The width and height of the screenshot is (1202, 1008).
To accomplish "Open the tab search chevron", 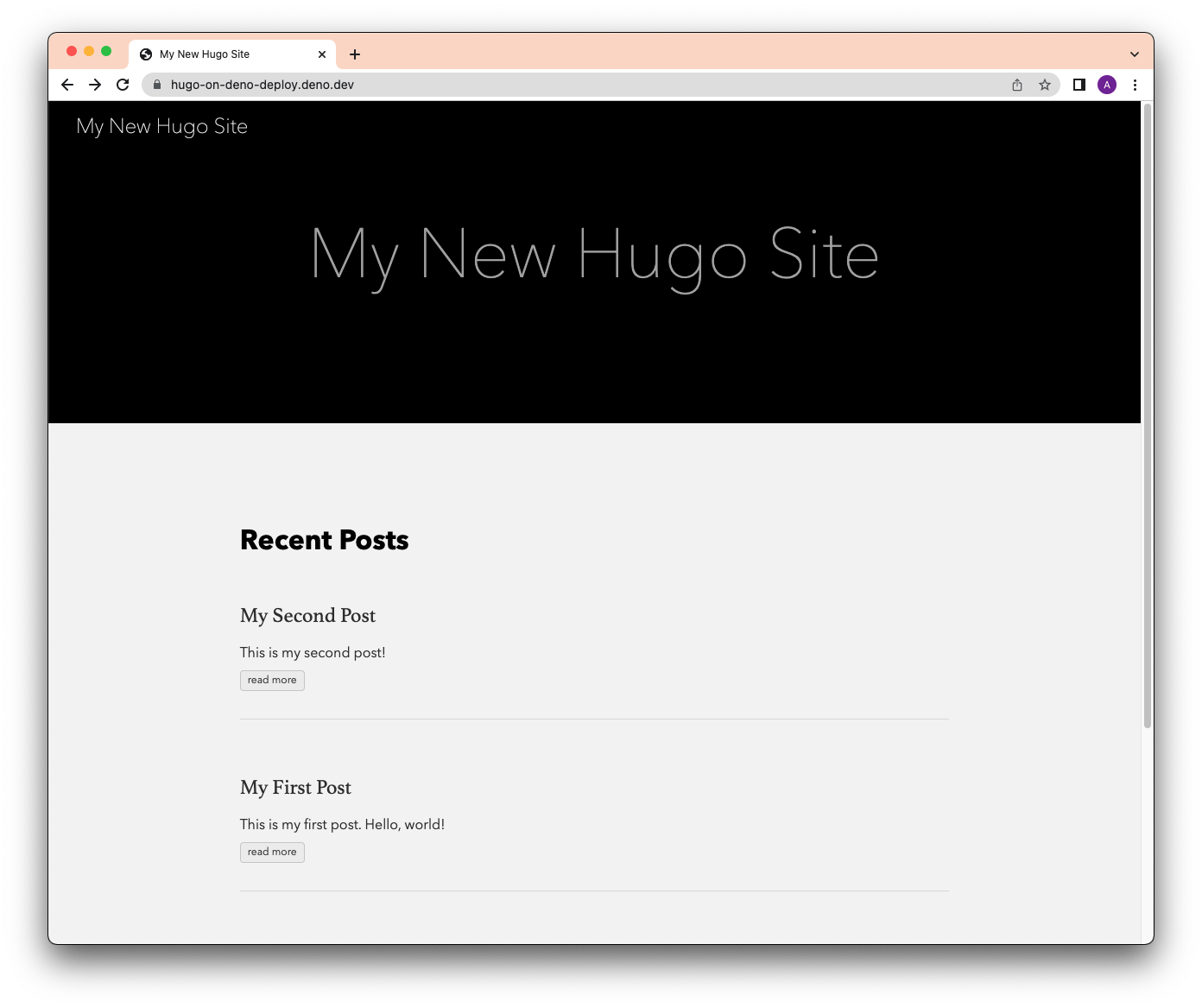I will pyautogui.click(x=1134, y=54).
